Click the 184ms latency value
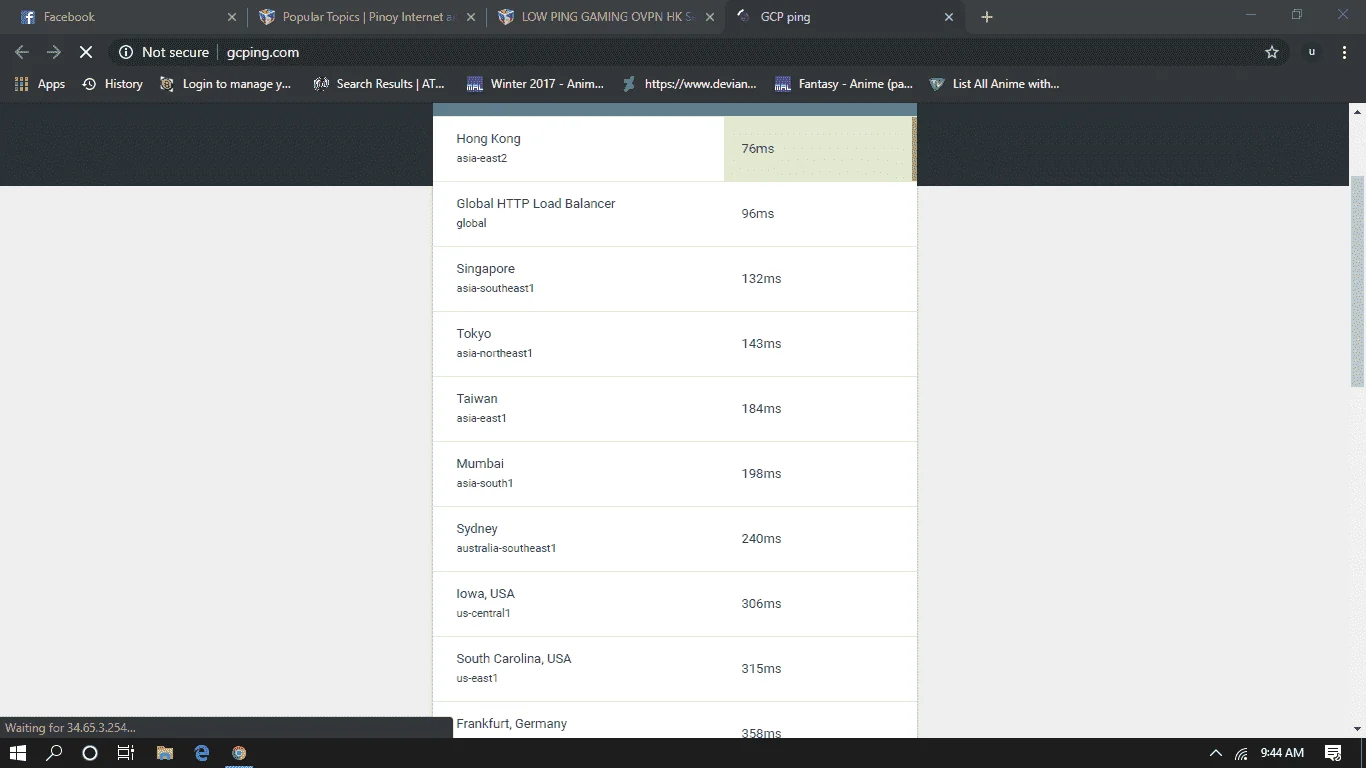Image resolution: width=1366 pixels, height=768 pixels. (761, 409)
